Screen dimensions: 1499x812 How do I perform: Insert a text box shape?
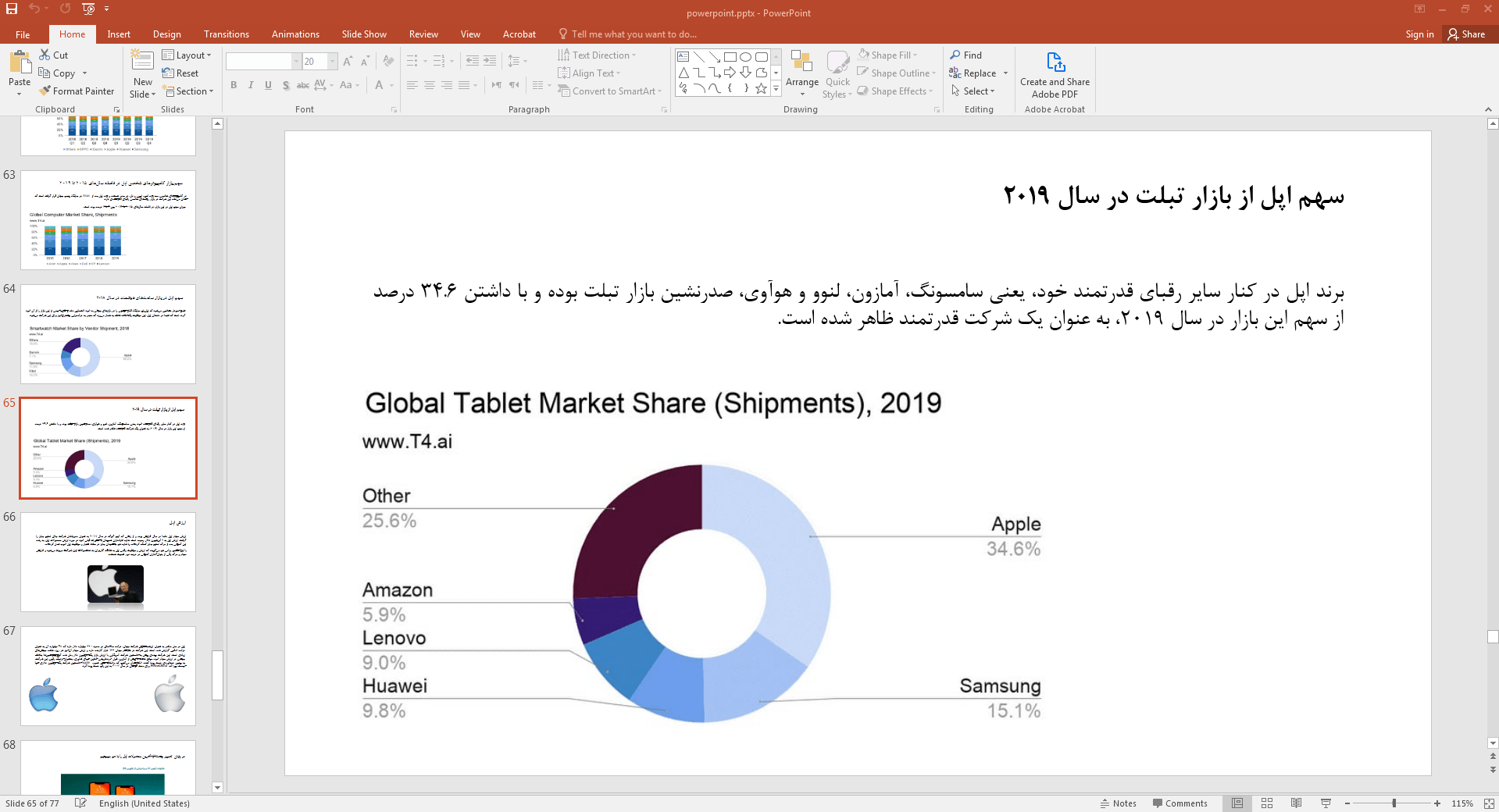[683, 56]
